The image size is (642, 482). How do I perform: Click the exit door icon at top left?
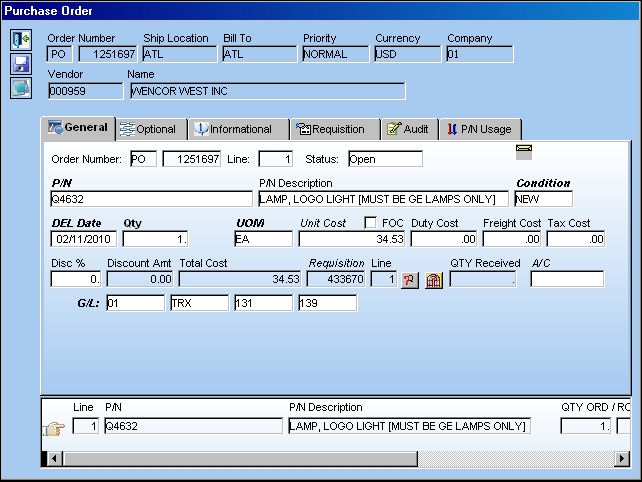tap(21, 40)
